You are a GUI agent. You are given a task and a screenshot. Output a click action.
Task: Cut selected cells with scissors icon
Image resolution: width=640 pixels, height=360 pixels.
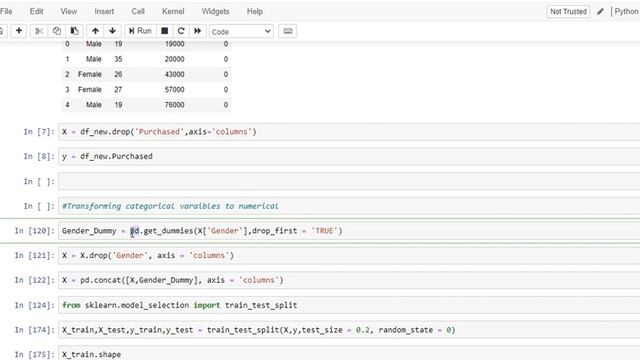point(39,31)
